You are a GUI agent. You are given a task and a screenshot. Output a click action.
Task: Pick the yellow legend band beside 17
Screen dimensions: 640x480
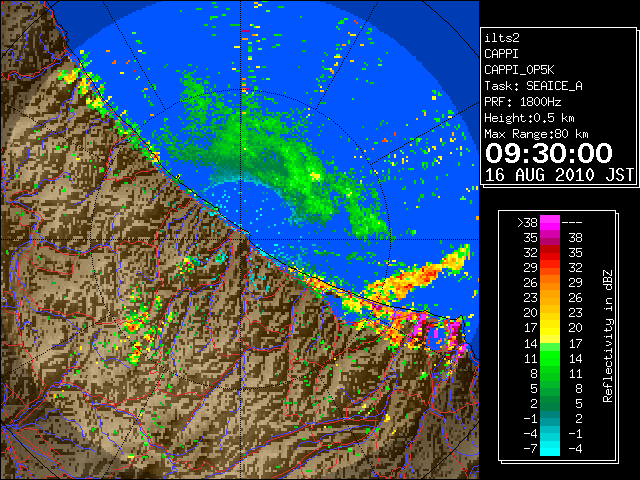click(x=550, y=328)
